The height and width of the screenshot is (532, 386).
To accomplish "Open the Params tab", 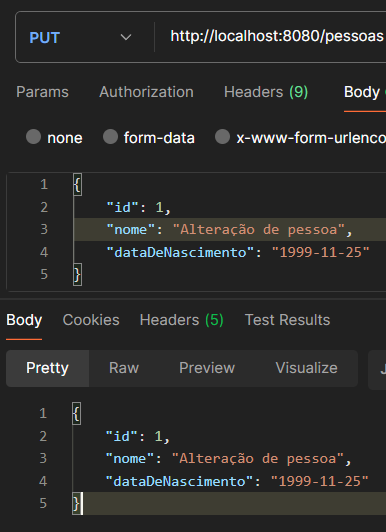I will pos(42,92).
